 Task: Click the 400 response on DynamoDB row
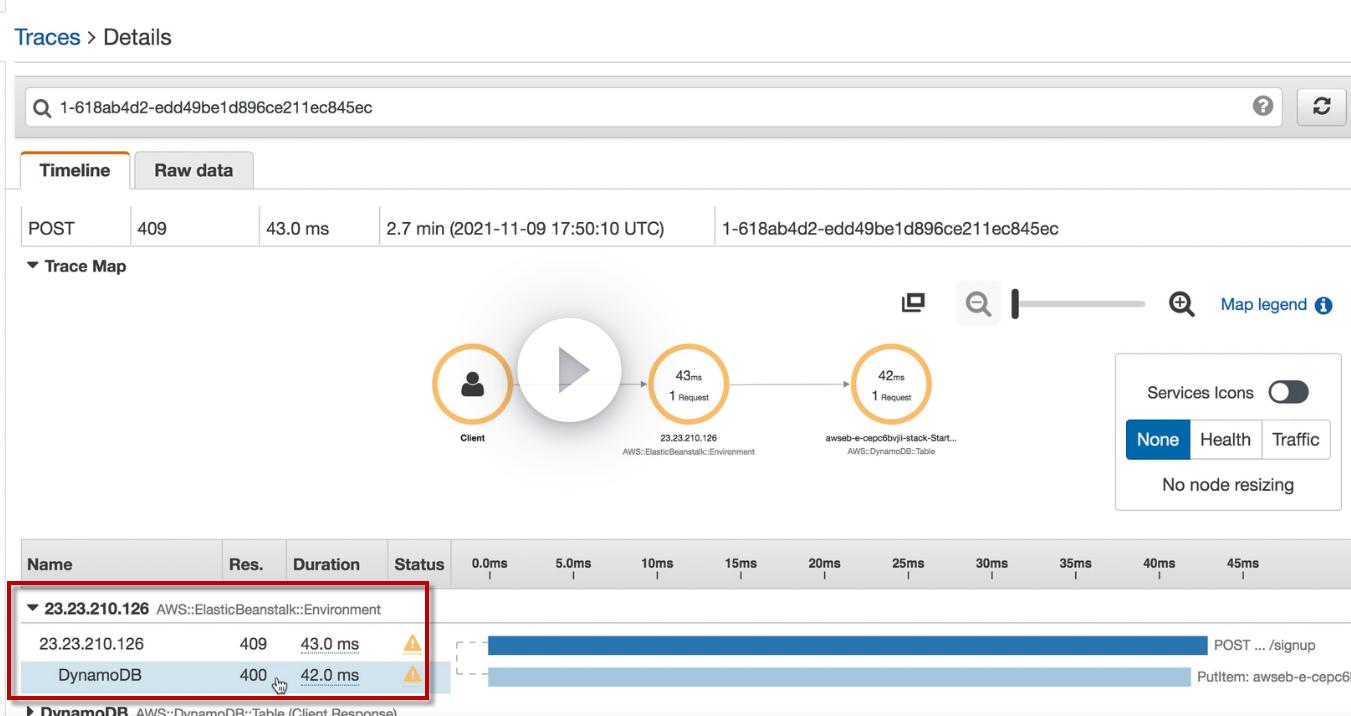point(253,676)
